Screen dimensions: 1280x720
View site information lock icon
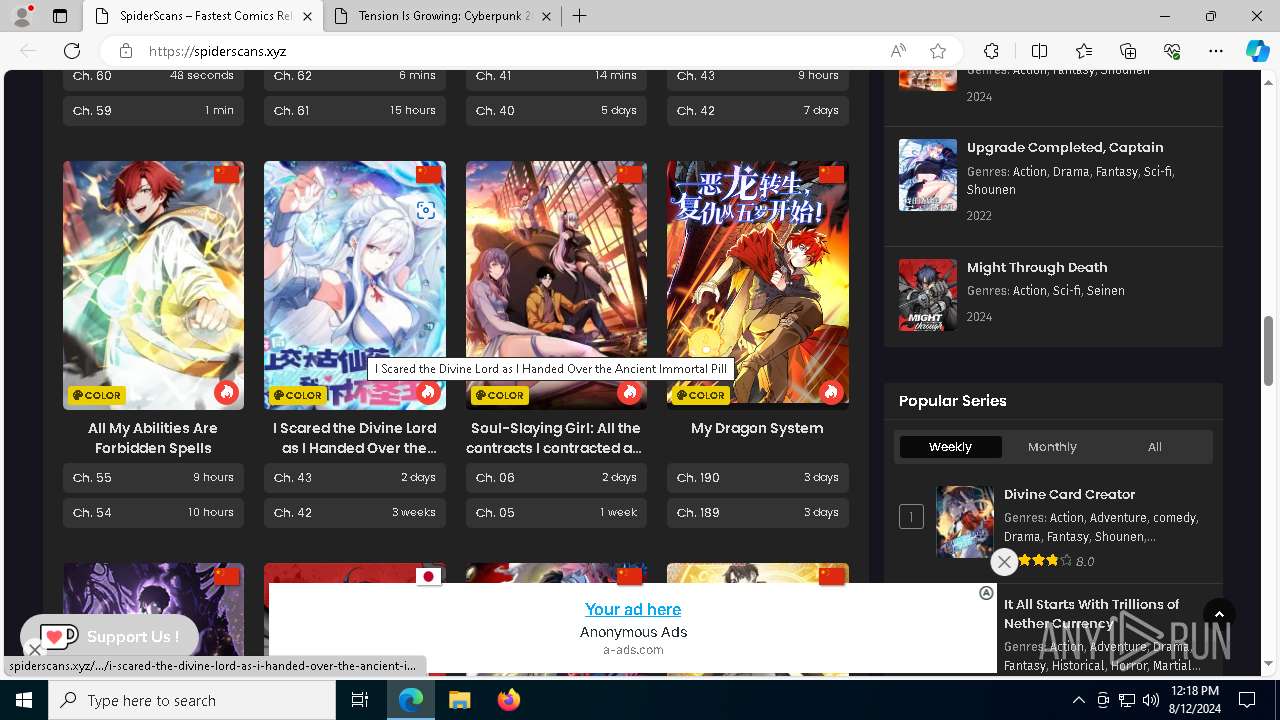click(126, 51)
